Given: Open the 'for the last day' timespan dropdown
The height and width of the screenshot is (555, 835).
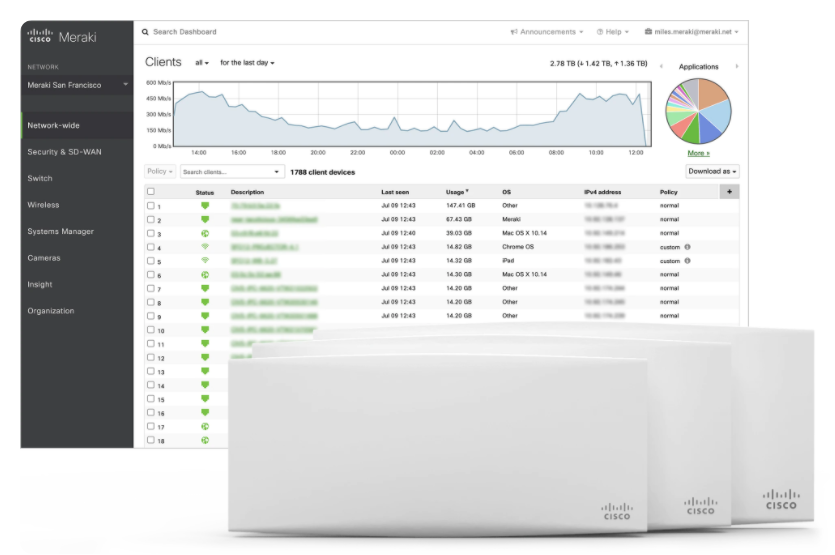Looking at the screenshot, I should [x=247, y=63].
